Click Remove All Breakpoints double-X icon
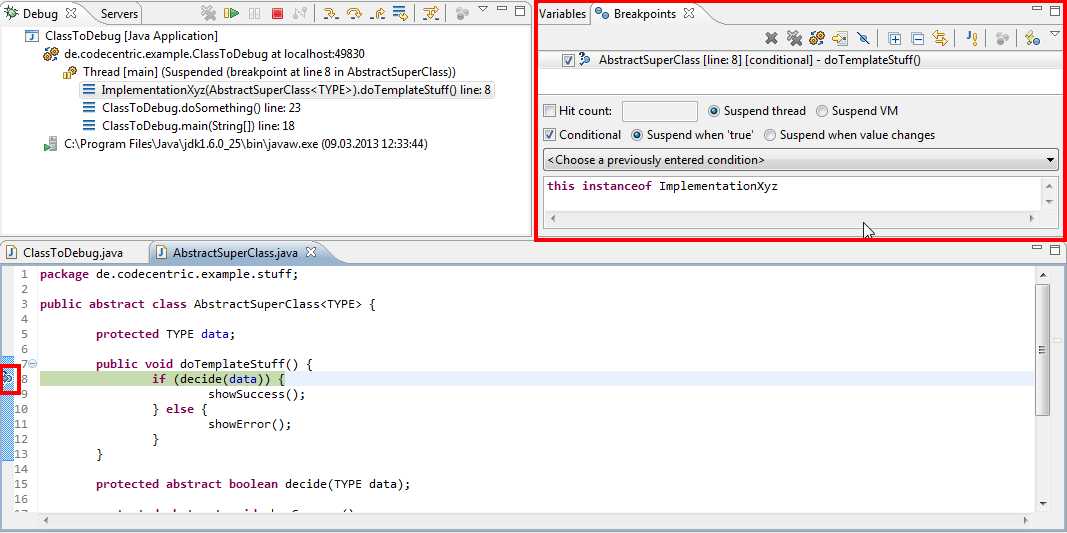The image size is (1067, 533). [794, 38]
